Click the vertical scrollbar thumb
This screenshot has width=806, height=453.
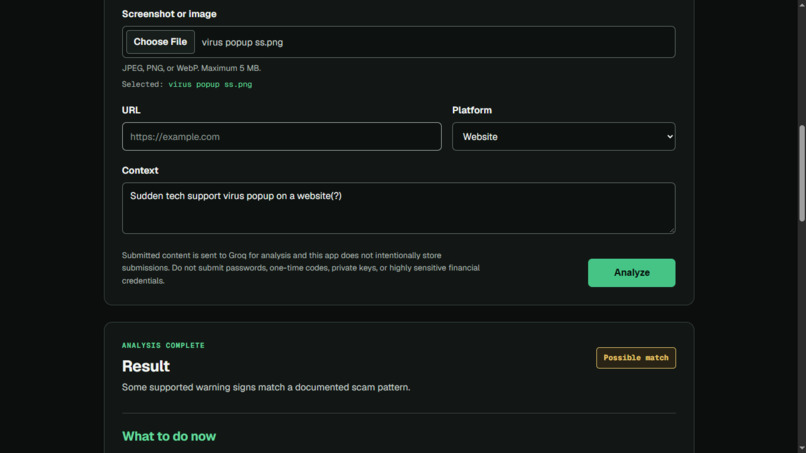click(801, 173)
